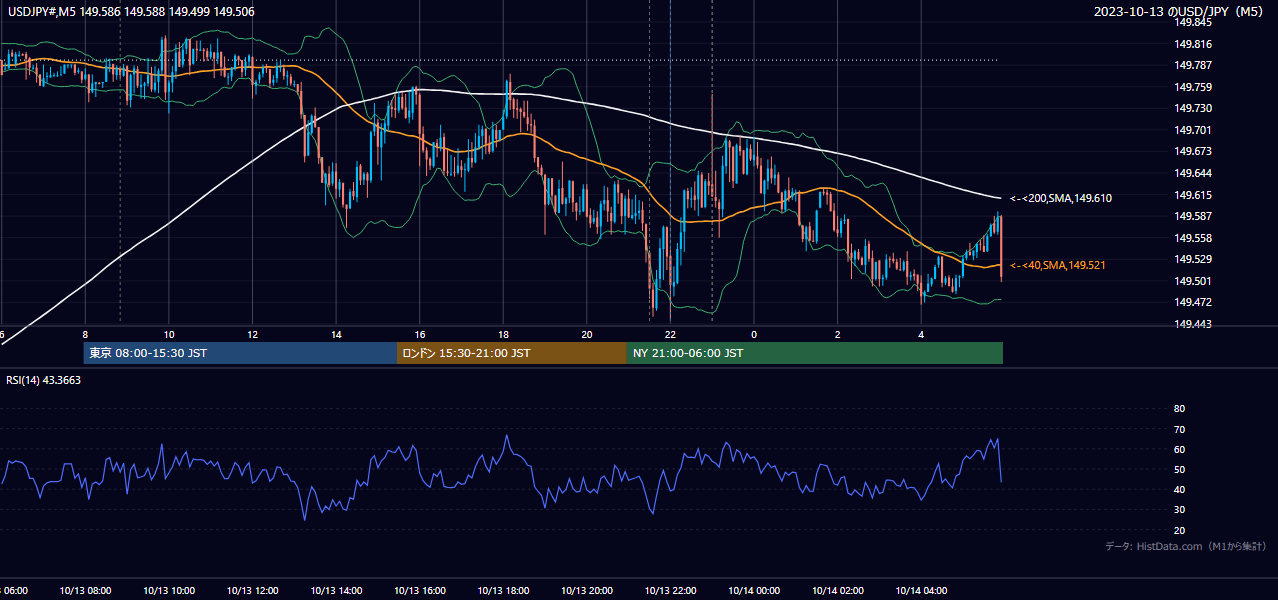Image resolution: width=1278 pixels, height=600 pixels.
Task: Click price axis label 149.644
Action: (1194, 173)
